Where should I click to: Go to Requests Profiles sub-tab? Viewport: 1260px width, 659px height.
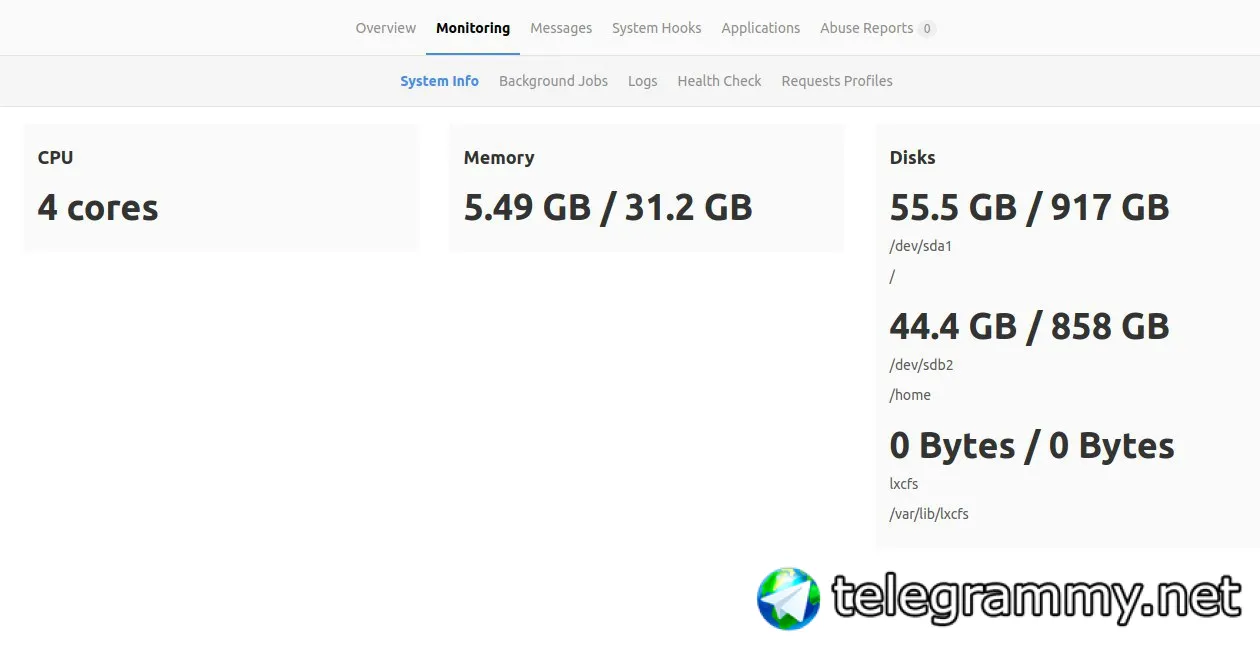[x=837, y=81]
